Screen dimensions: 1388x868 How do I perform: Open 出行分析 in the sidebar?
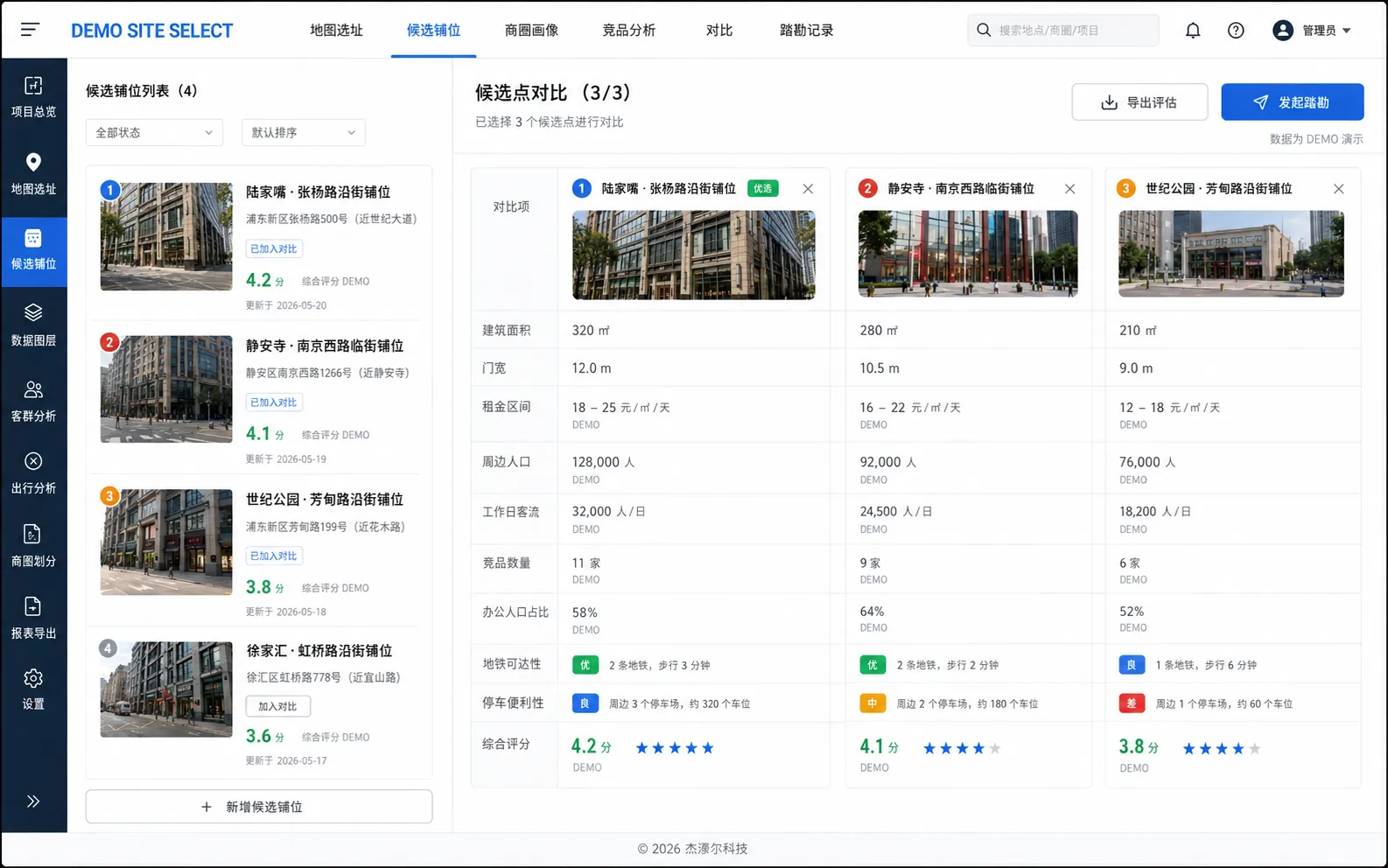(x=33, y=473)
